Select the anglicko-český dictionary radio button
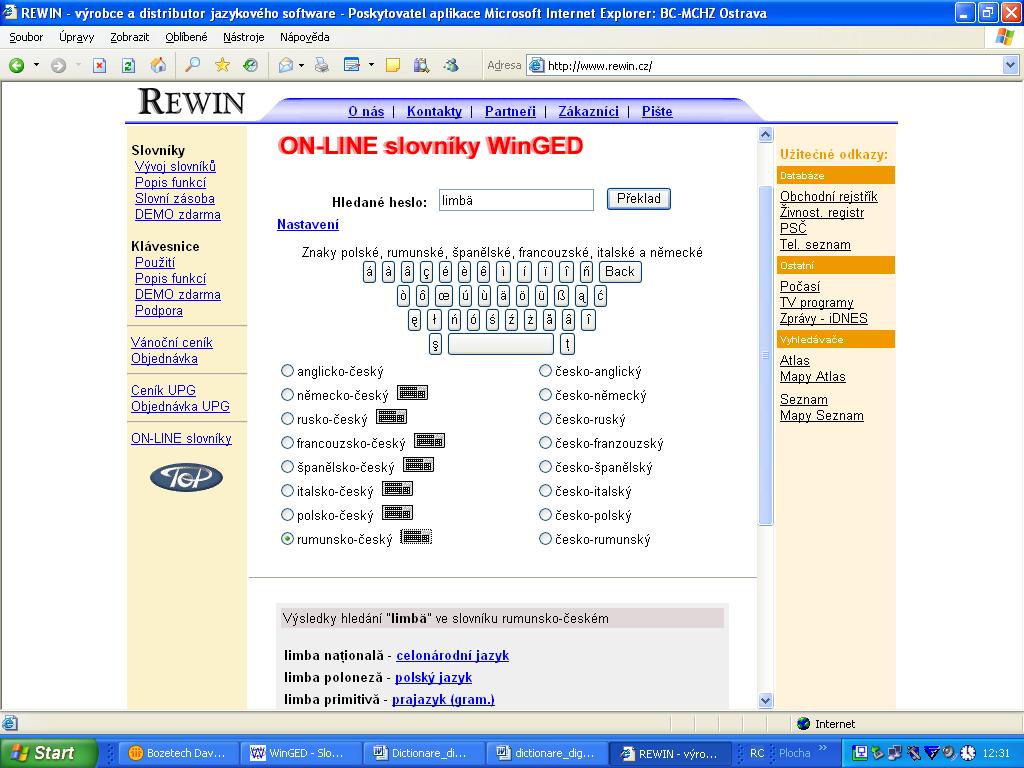The width and height of the screenshot is (1024, 768). [287, 371]
